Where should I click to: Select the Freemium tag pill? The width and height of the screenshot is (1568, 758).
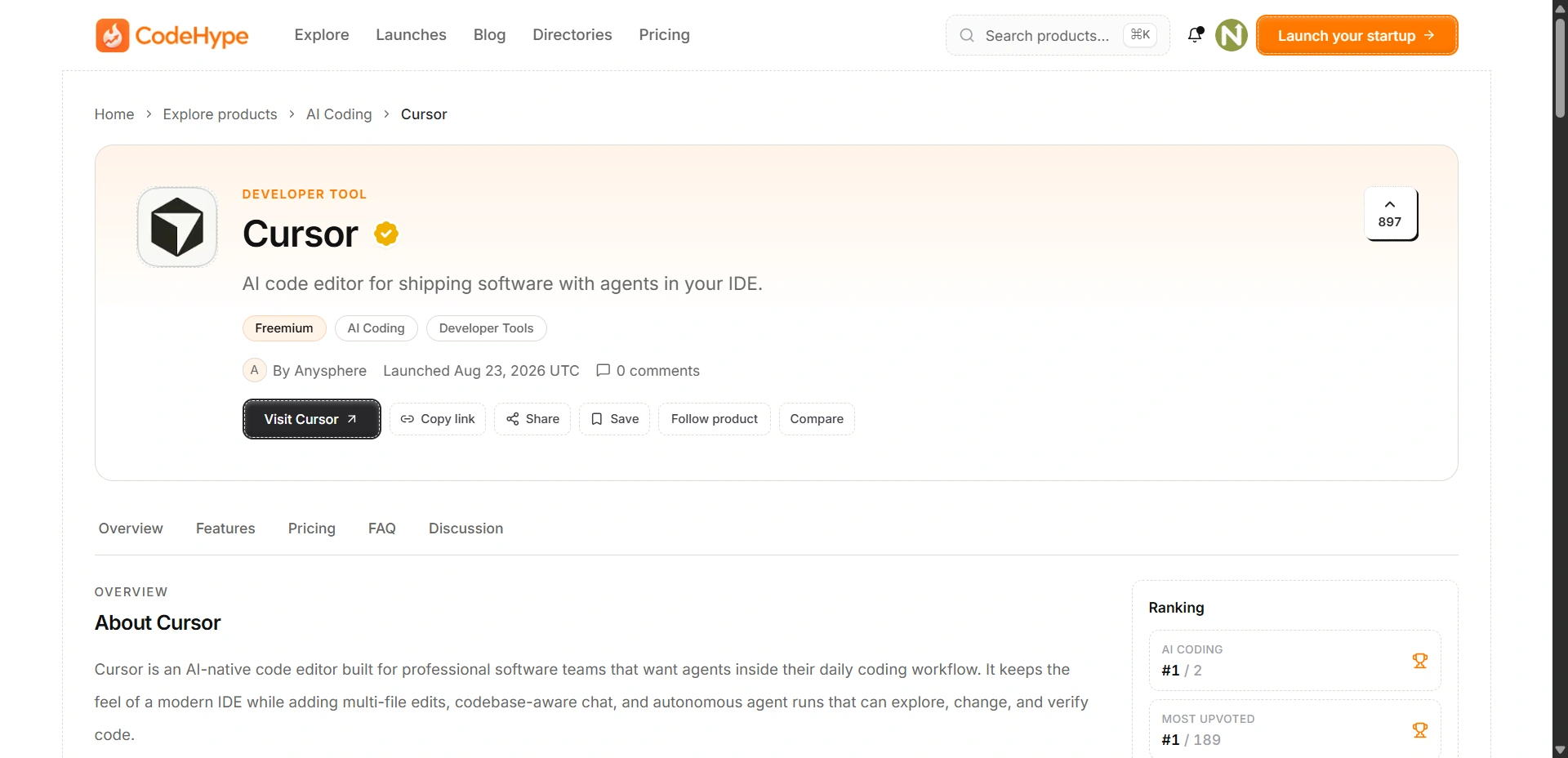click(284, 328)
